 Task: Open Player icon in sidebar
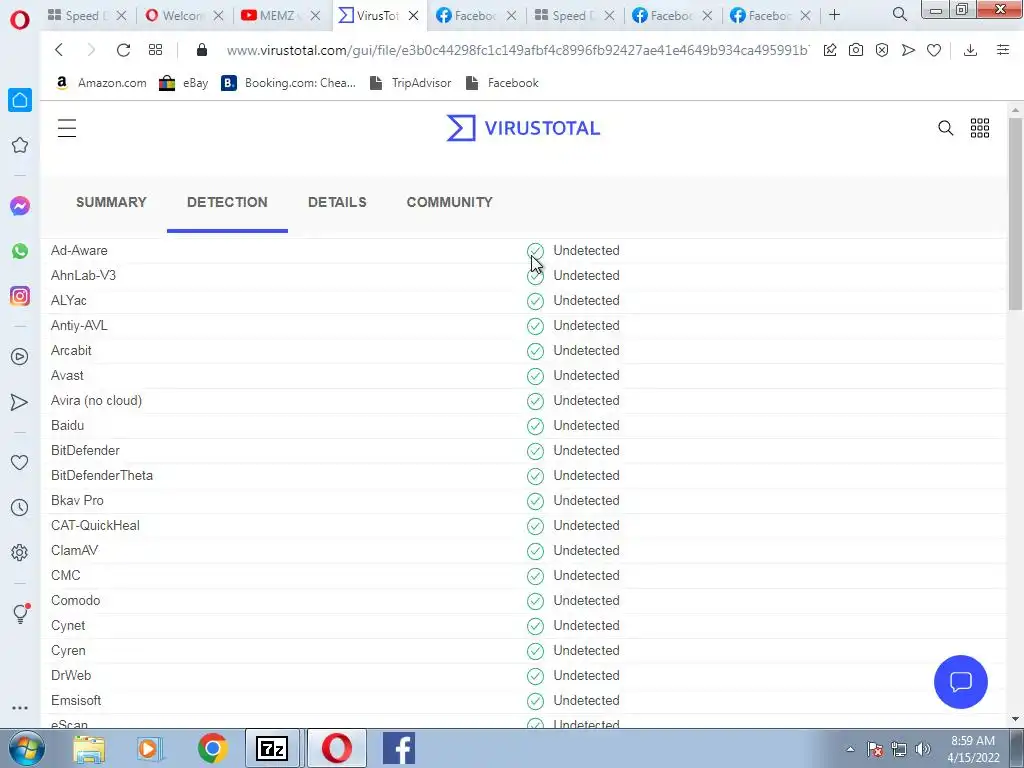[x=20, y=357]
